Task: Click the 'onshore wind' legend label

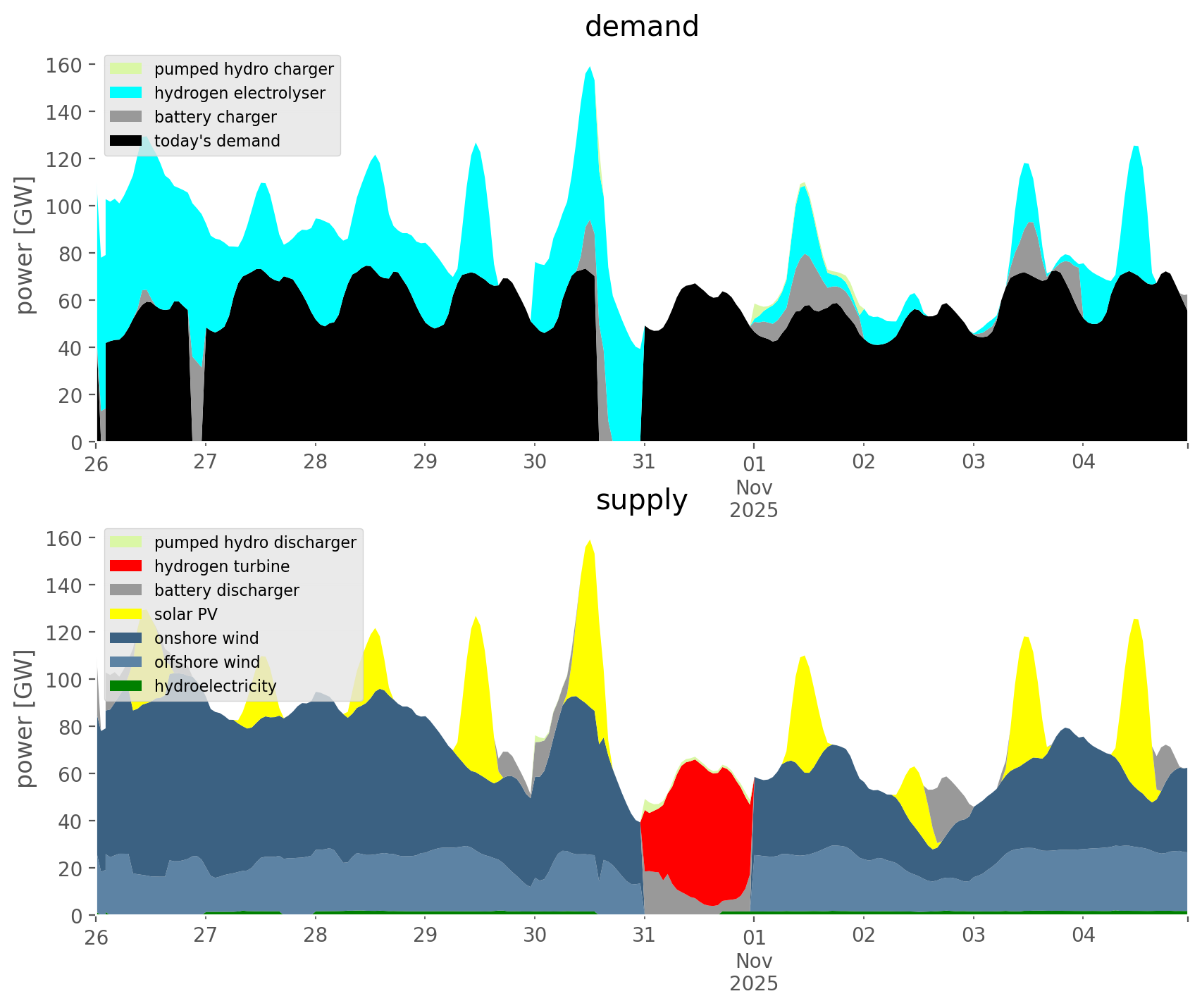Action: click(206, 638)
